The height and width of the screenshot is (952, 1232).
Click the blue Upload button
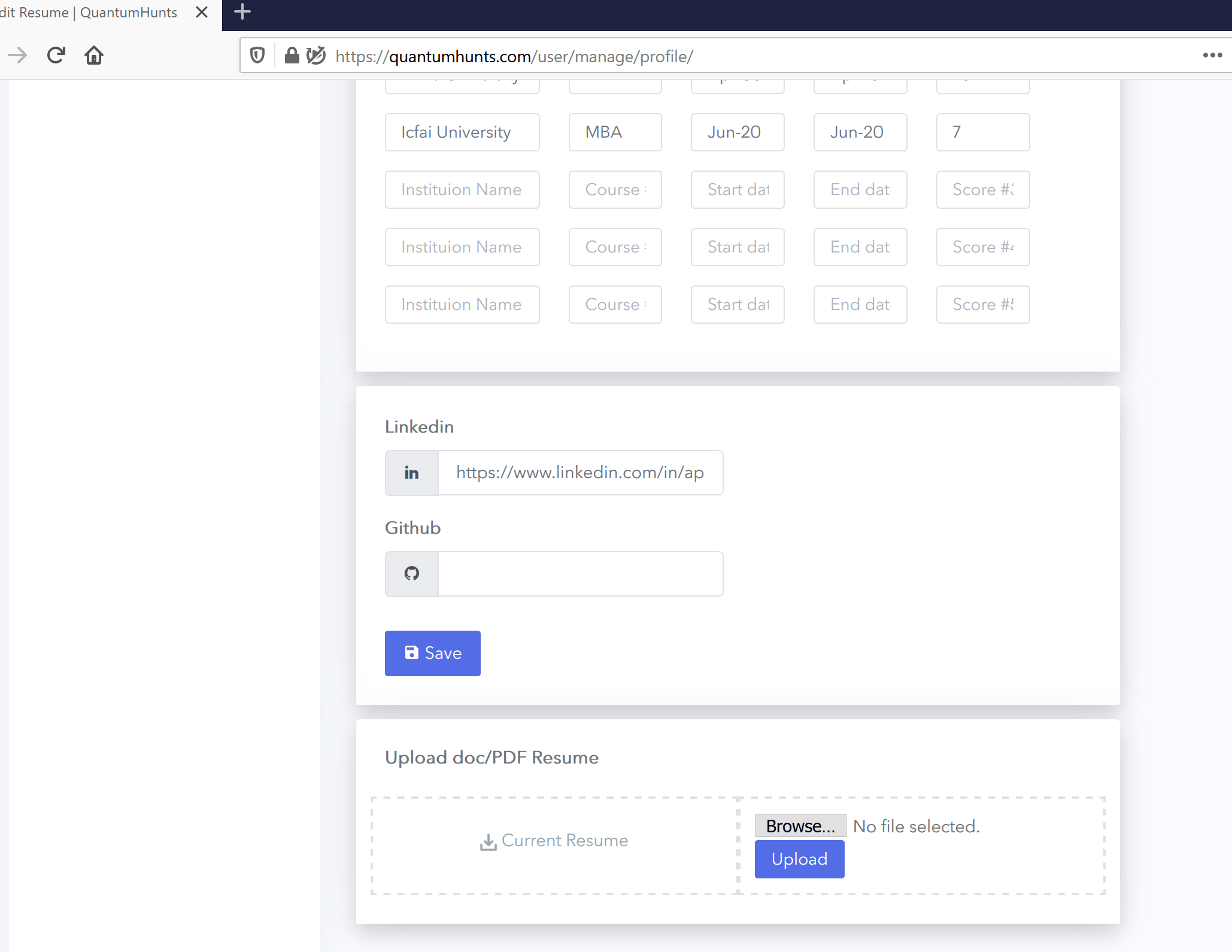[x=799, y=859]
